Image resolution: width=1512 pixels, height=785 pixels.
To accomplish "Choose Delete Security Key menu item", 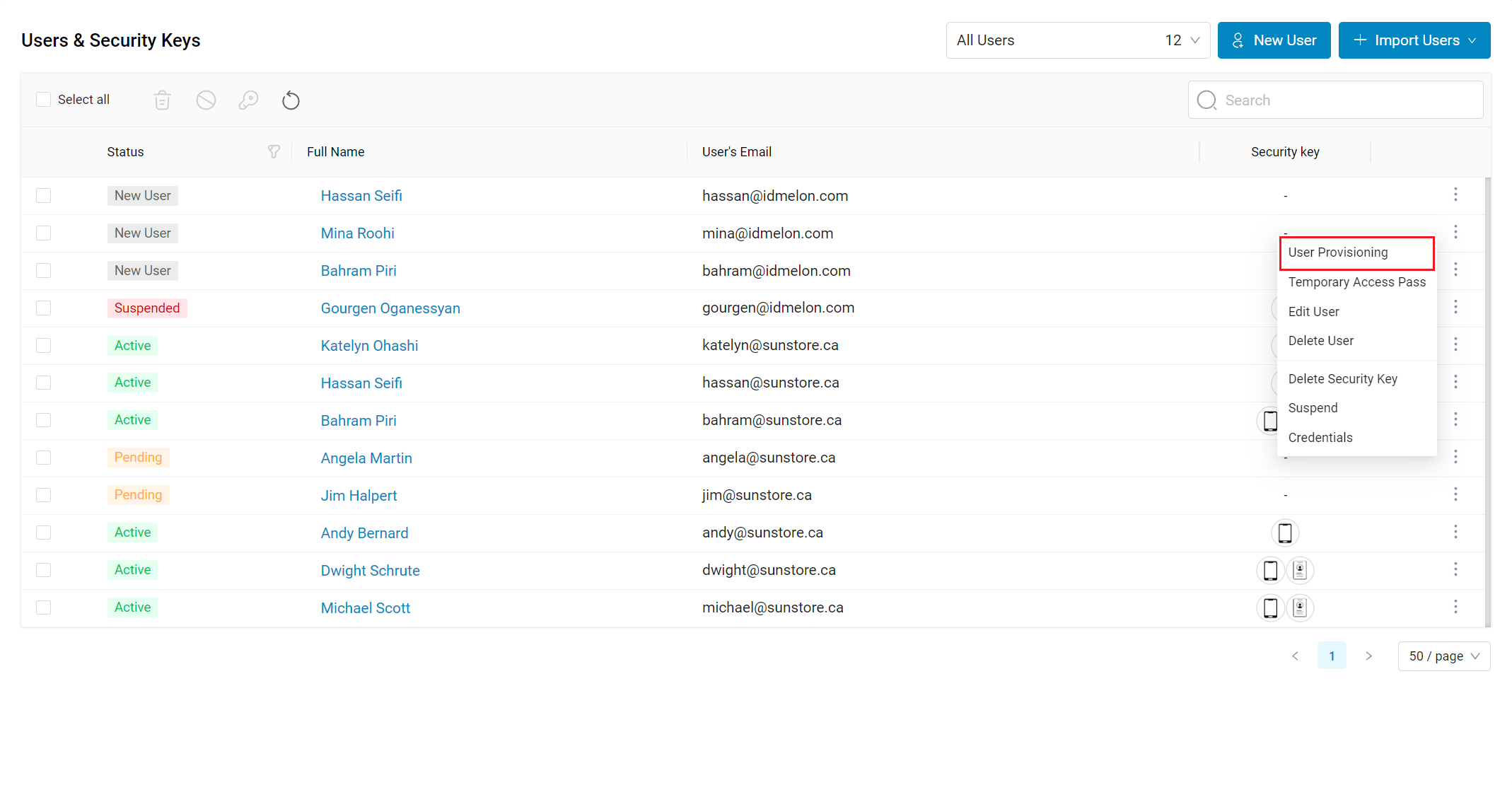I will pyautogui.click(x=1356, y=379).
